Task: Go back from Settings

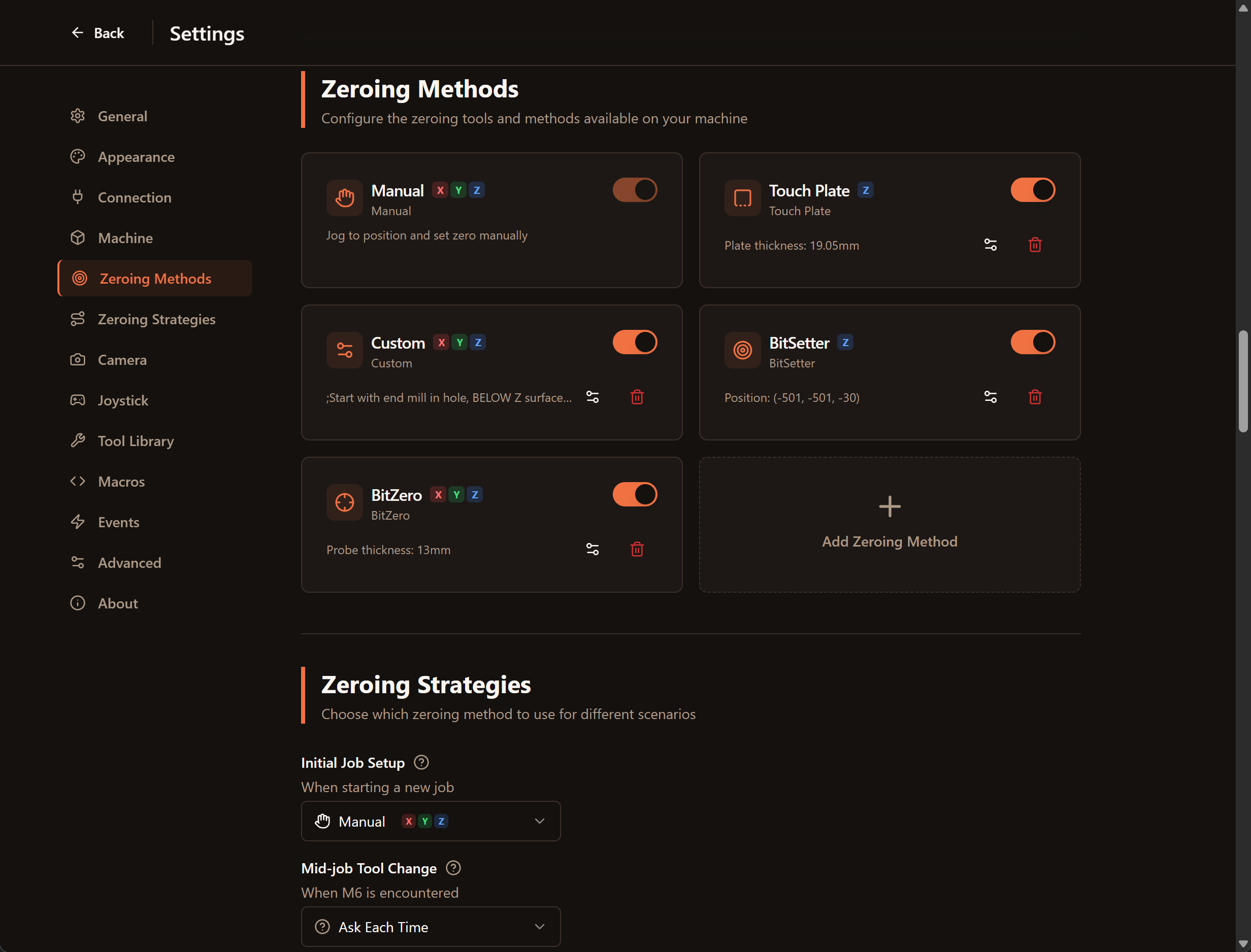Action: coord(98,33)
